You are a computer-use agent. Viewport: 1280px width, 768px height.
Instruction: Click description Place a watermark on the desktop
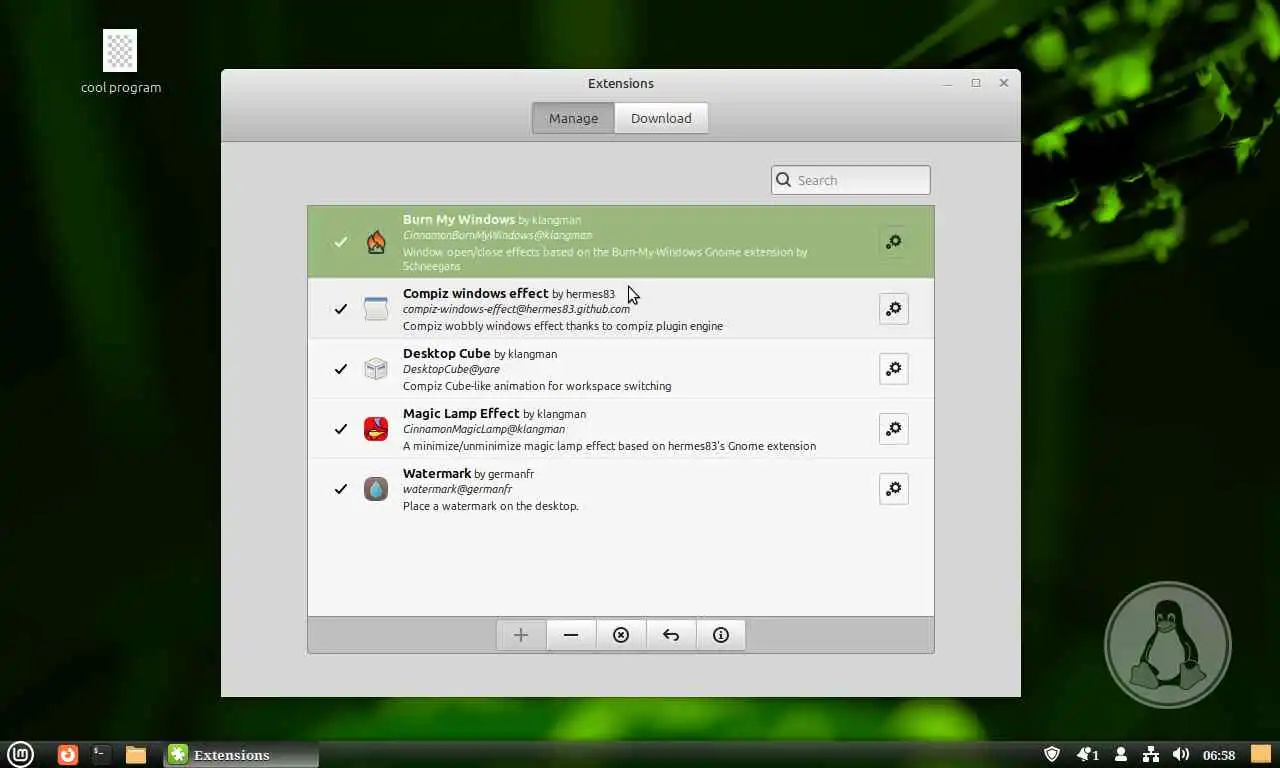coord(491,506)
